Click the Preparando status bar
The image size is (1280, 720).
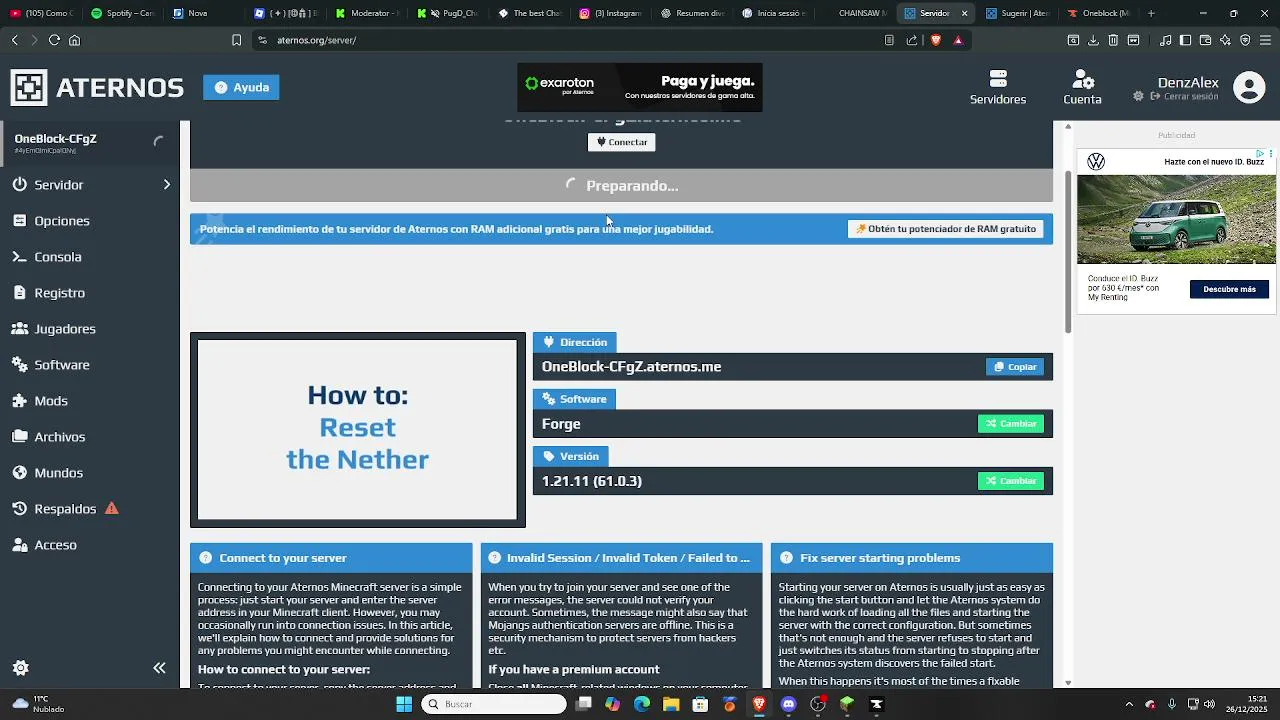[621, 186]
